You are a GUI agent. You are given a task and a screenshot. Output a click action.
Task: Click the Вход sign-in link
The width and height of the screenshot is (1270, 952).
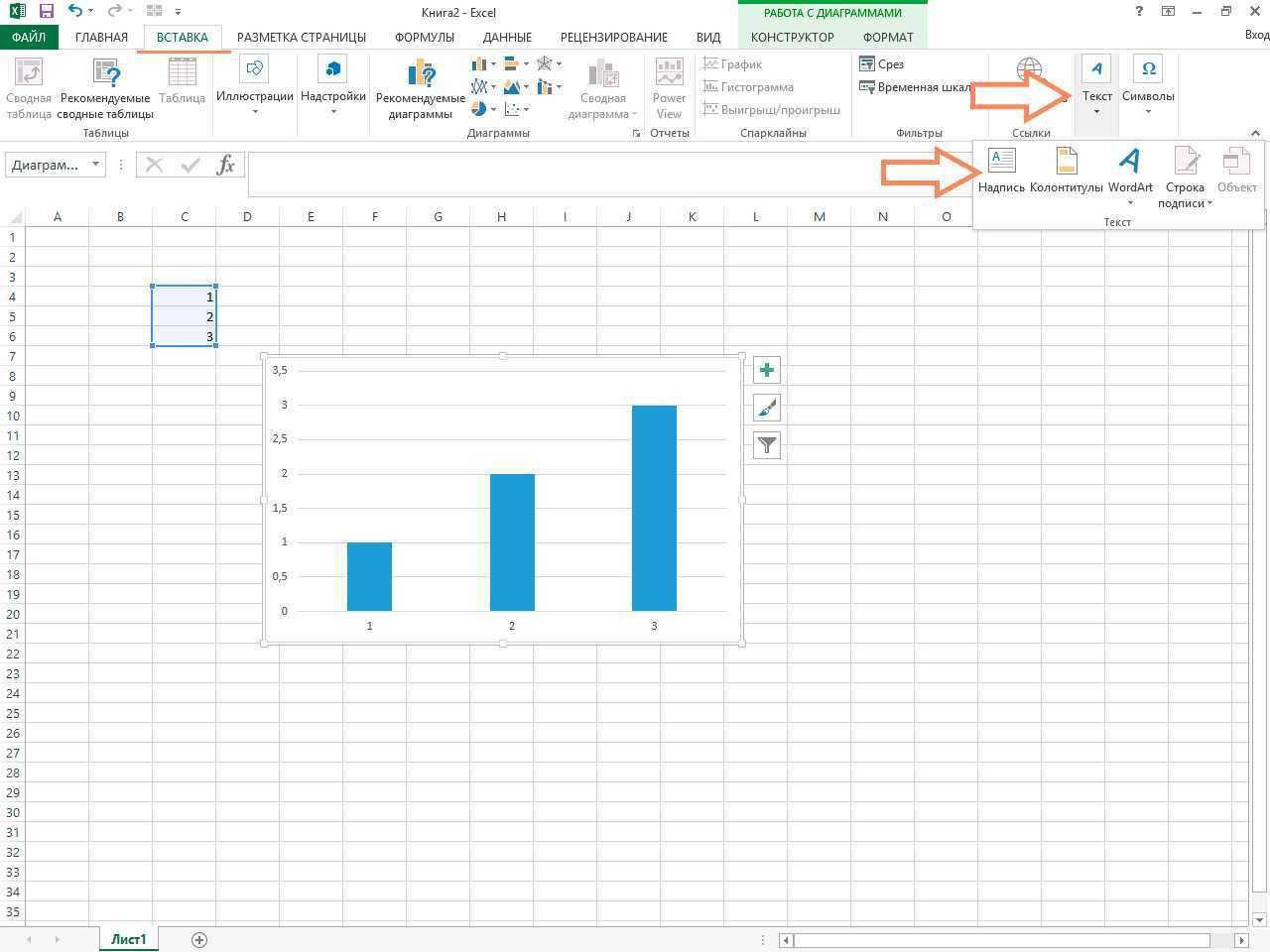coord(1256,36)
